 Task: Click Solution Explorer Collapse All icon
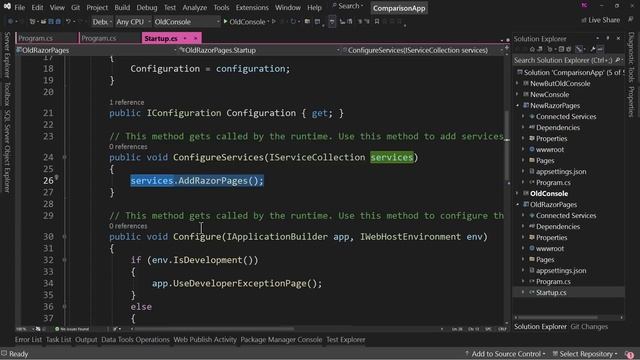(x=561, y=49)
